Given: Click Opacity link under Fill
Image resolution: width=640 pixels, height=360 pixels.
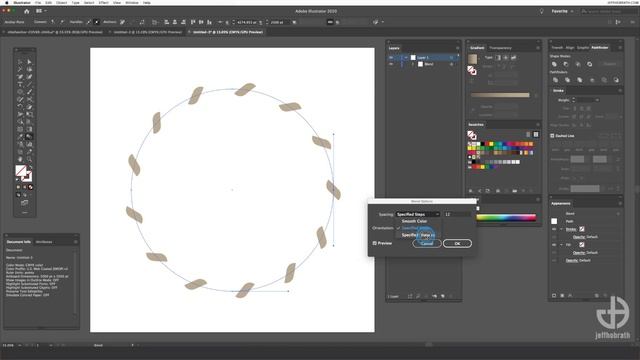Looking at the screenshot, I should click(579, 252).
